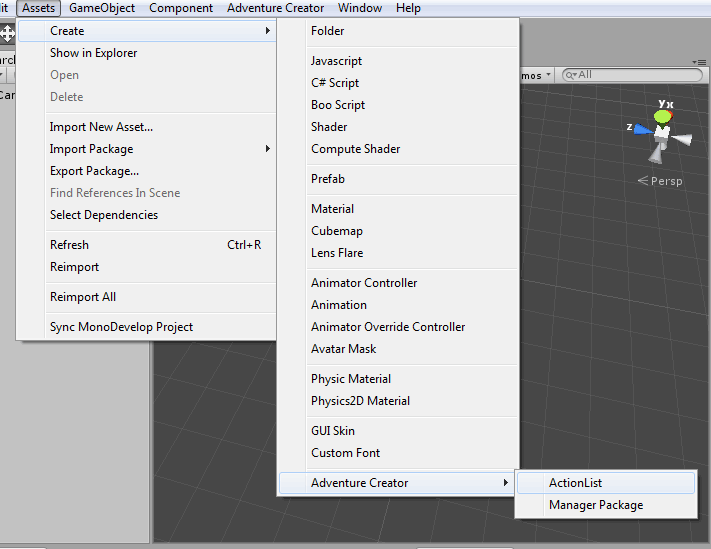Click Refresh in Assets menu
The width and height of the screenshot is (711, 549).
coord(147,245)
